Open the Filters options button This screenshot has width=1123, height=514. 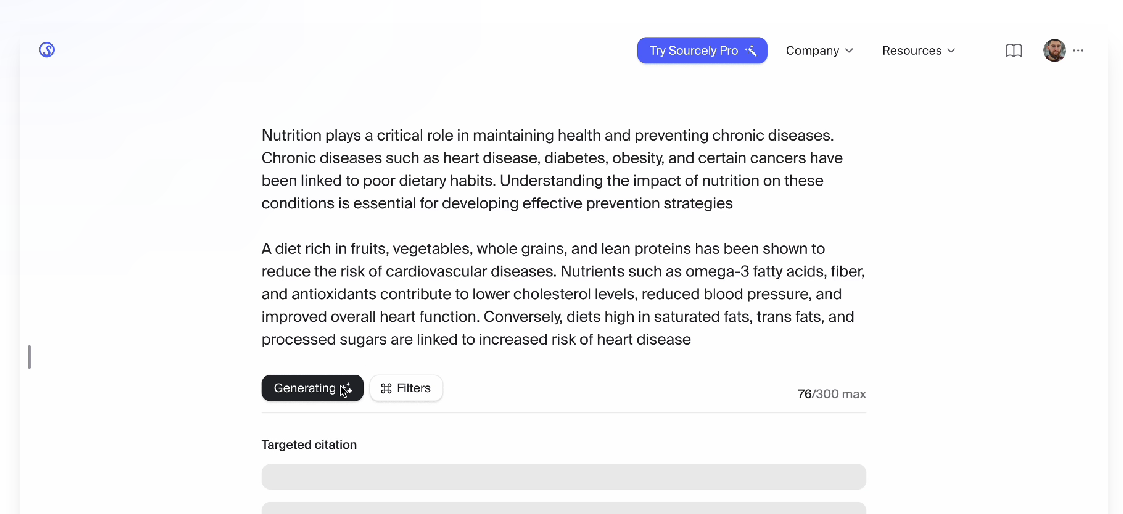point(406,389)
